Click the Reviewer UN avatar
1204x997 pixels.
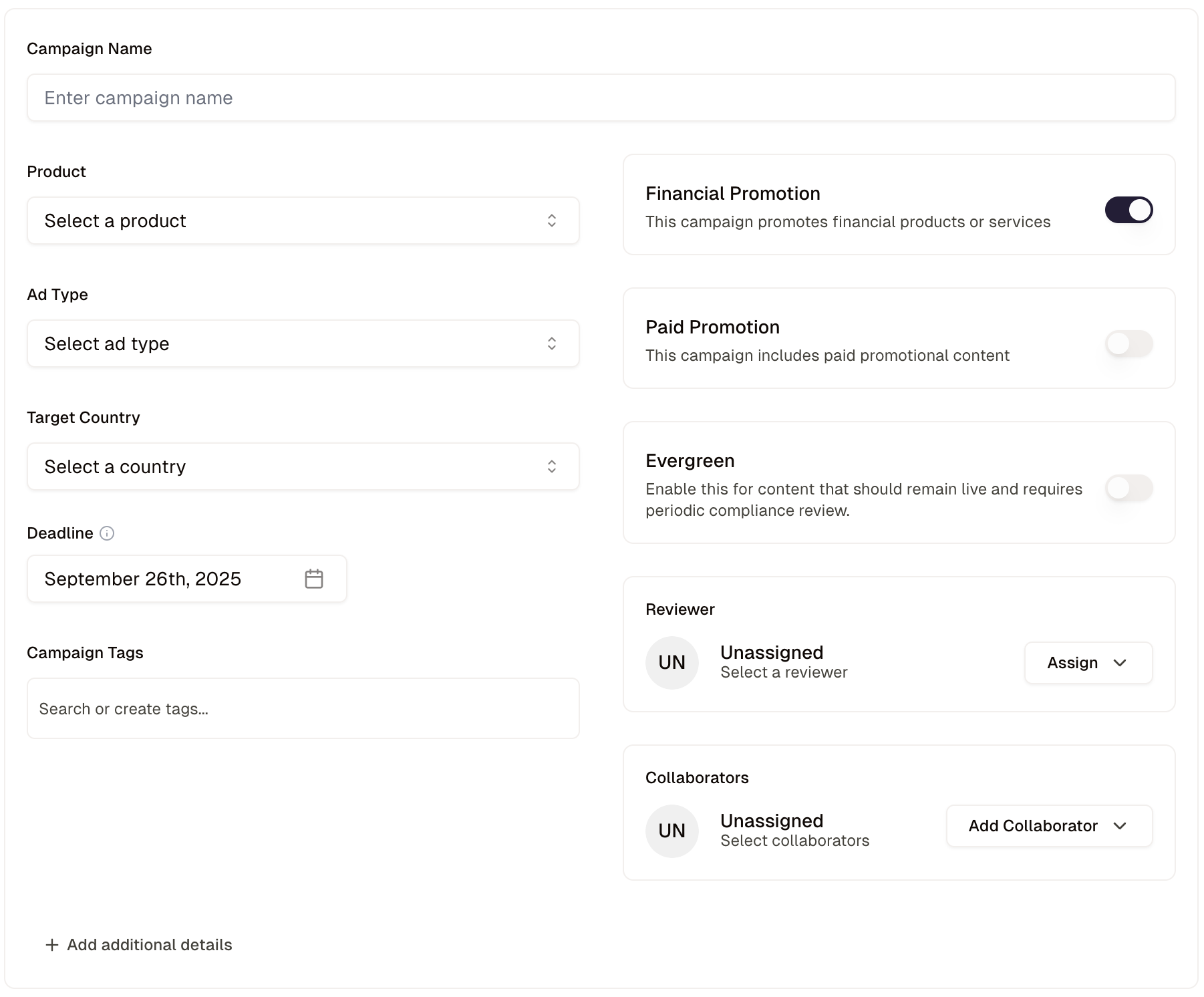click(671, 663)
